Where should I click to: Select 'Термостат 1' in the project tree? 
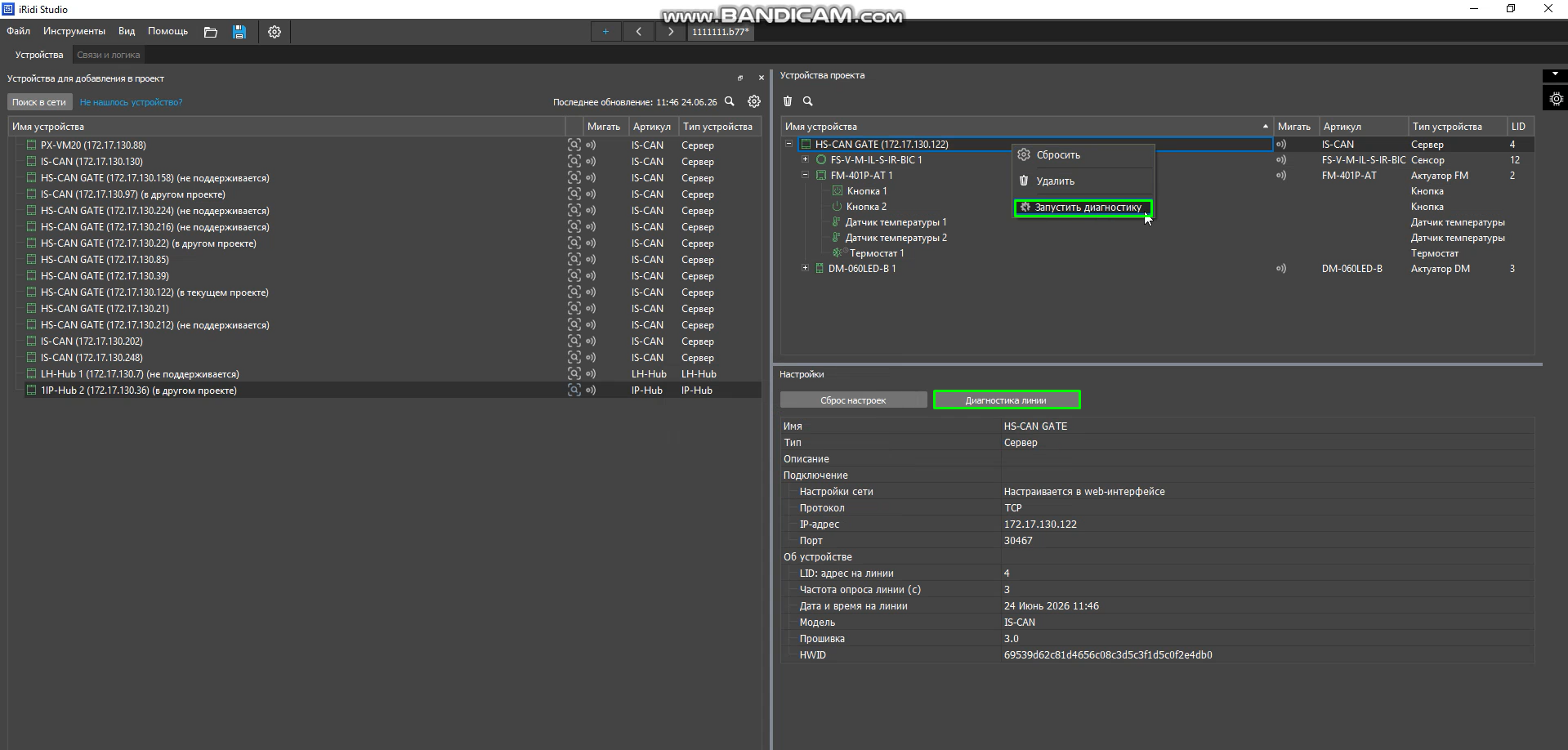tap(877, 253)
